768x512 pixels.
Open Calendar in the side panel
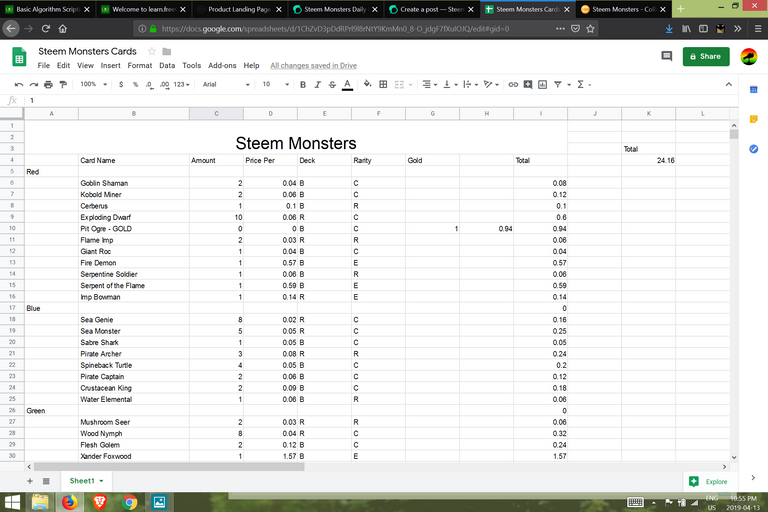click(x=754, y=90)
